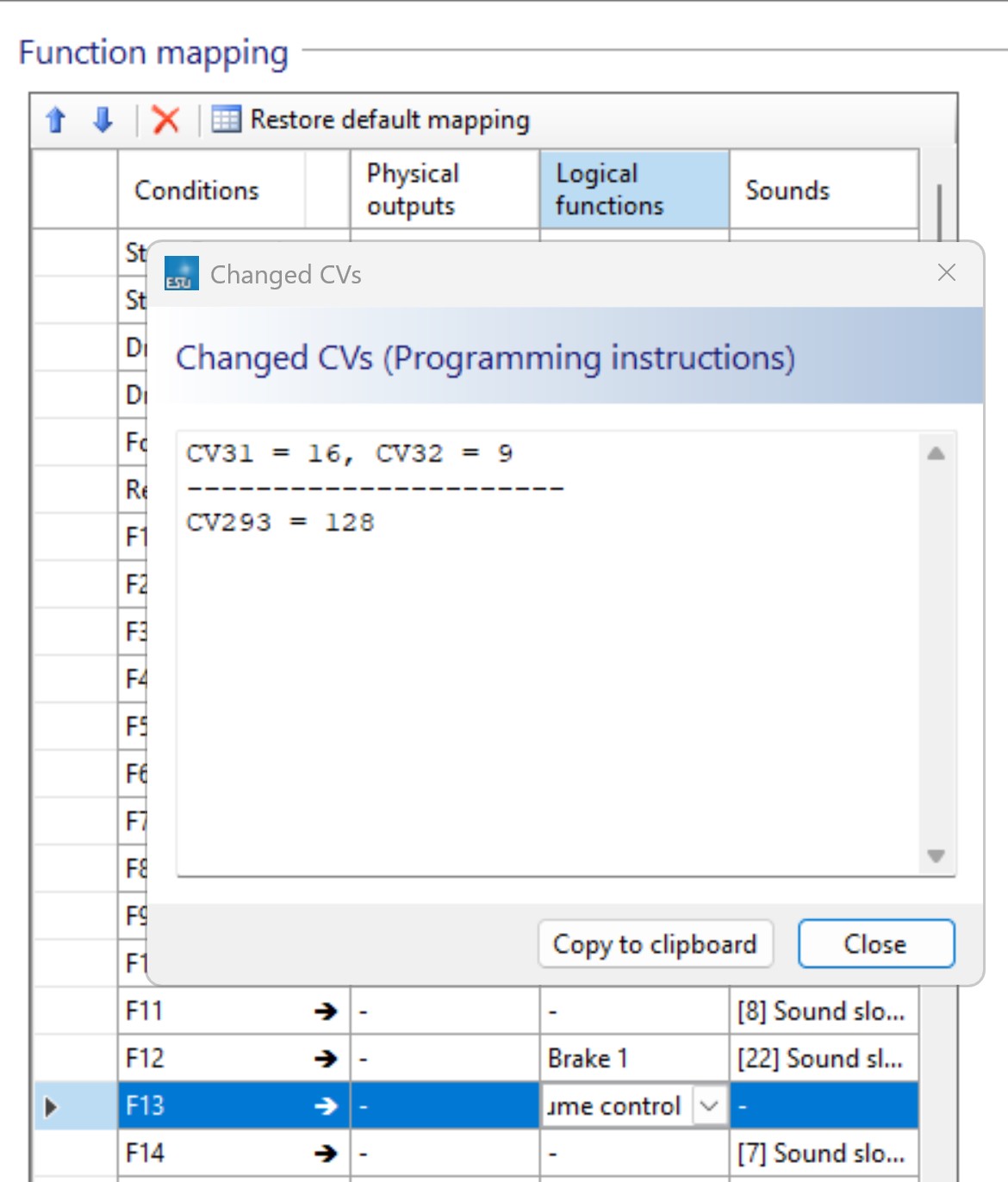Click the F11 physical outputs cell
Viewport: 1008px width, 1182px height.
tap(445, 1011)
